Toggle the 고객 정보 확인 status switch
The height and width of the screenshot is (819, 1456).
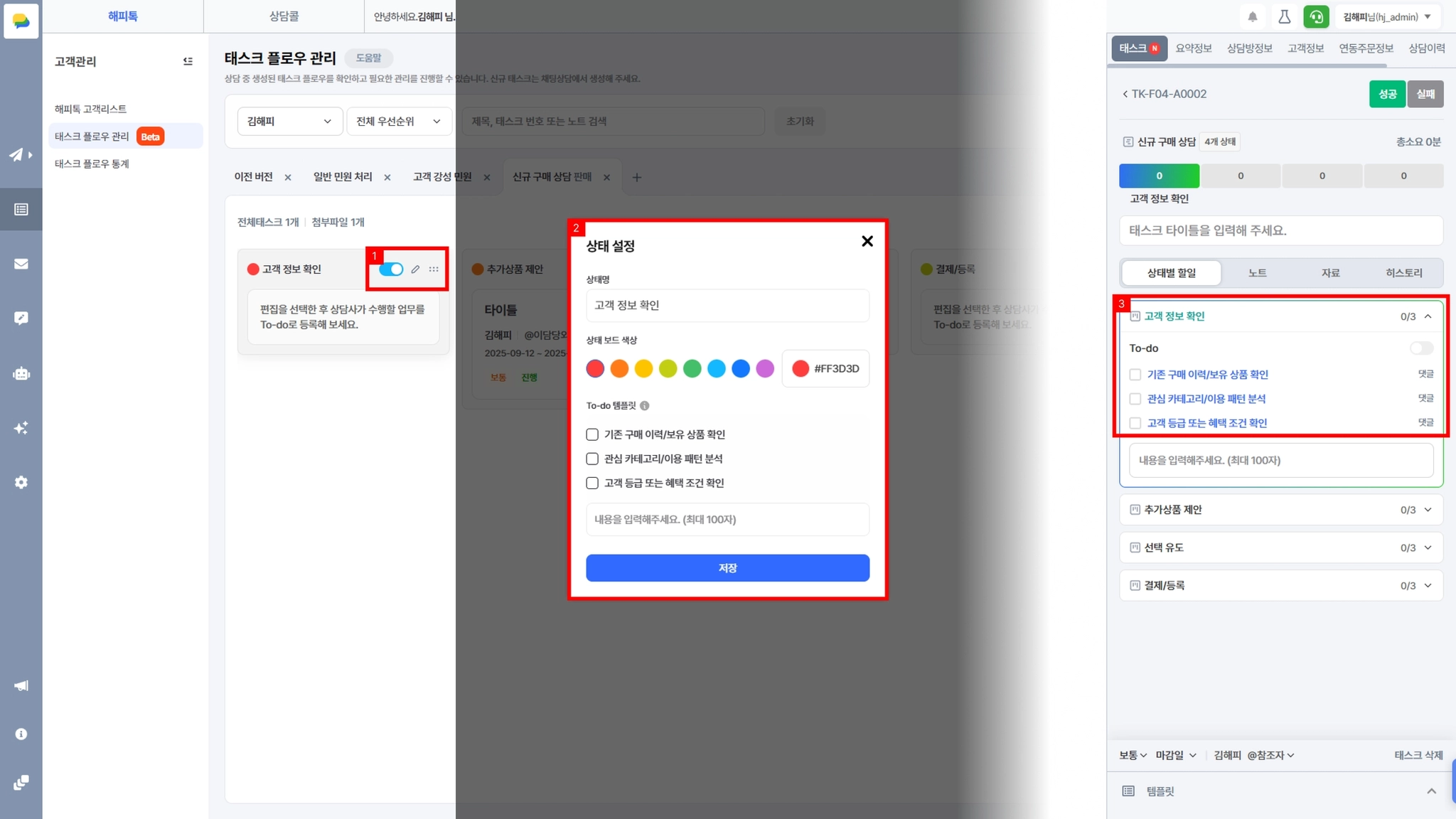pyautogui.click(x=391, y=269)
